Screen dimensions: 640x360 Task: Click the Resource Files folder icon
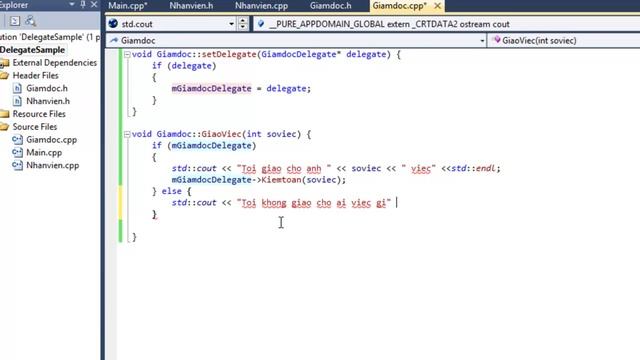4,114
